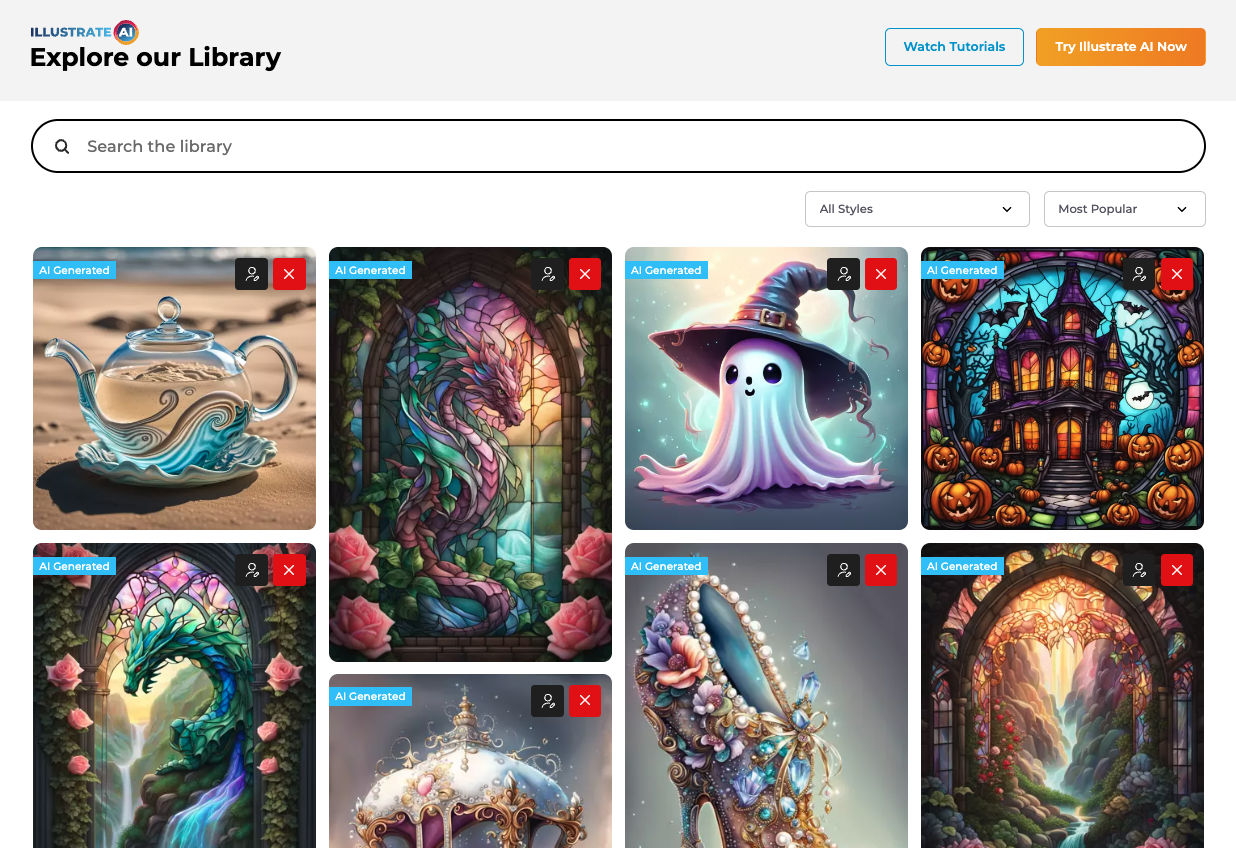
Task: Click the magnifier icon in search bar
Action: point(62,146)
